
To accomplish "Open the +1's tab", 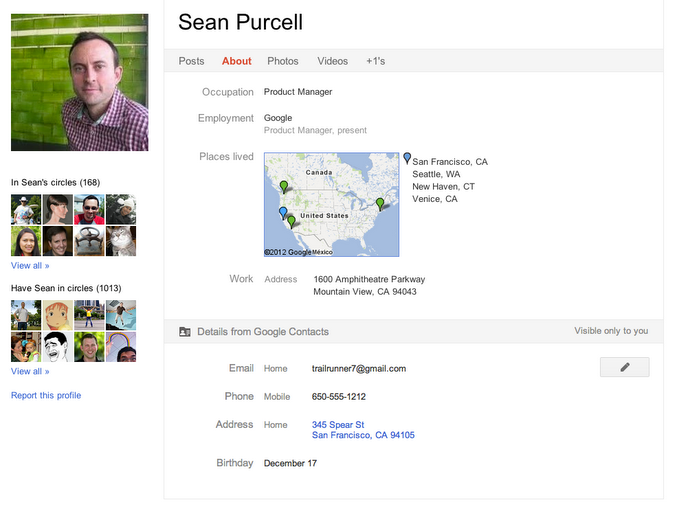I will 375,61.
